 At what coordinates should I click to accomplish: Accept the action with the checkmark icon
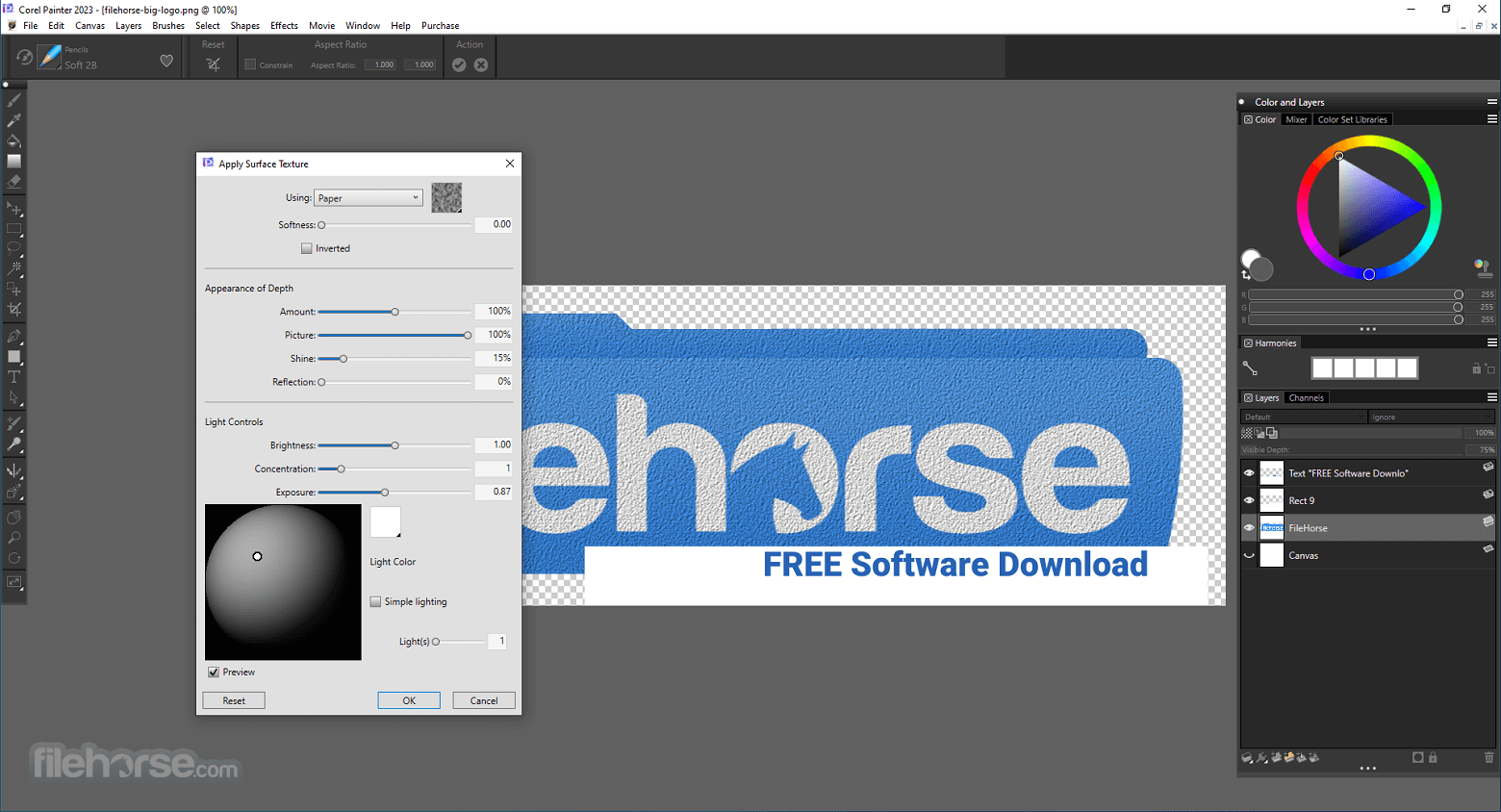click(x=459, y=64)
